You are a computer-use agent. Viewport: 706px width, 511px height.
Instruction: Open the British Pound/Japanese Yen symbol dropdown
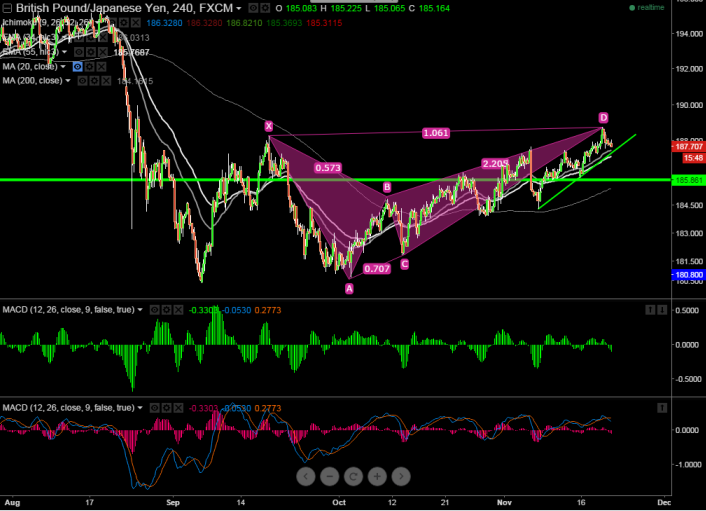[x=239, y=8]
